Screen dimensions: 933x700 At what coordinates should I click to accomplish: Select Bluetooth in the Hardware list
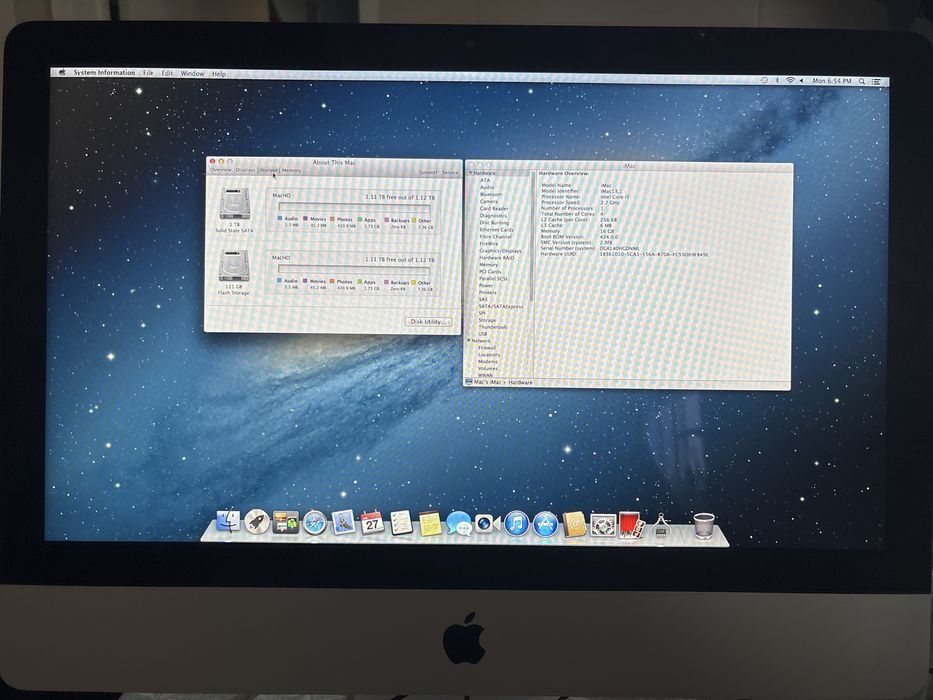[491, 194]
